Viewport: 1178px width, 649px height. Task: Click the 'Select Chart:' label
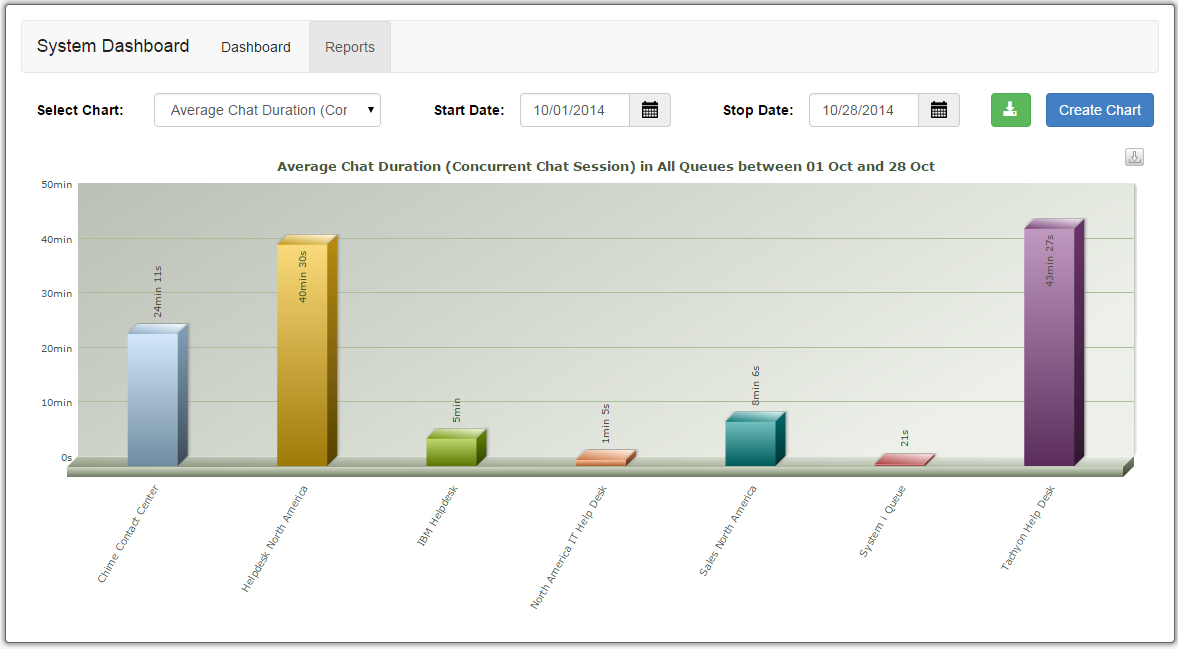[x=80, y=110]
